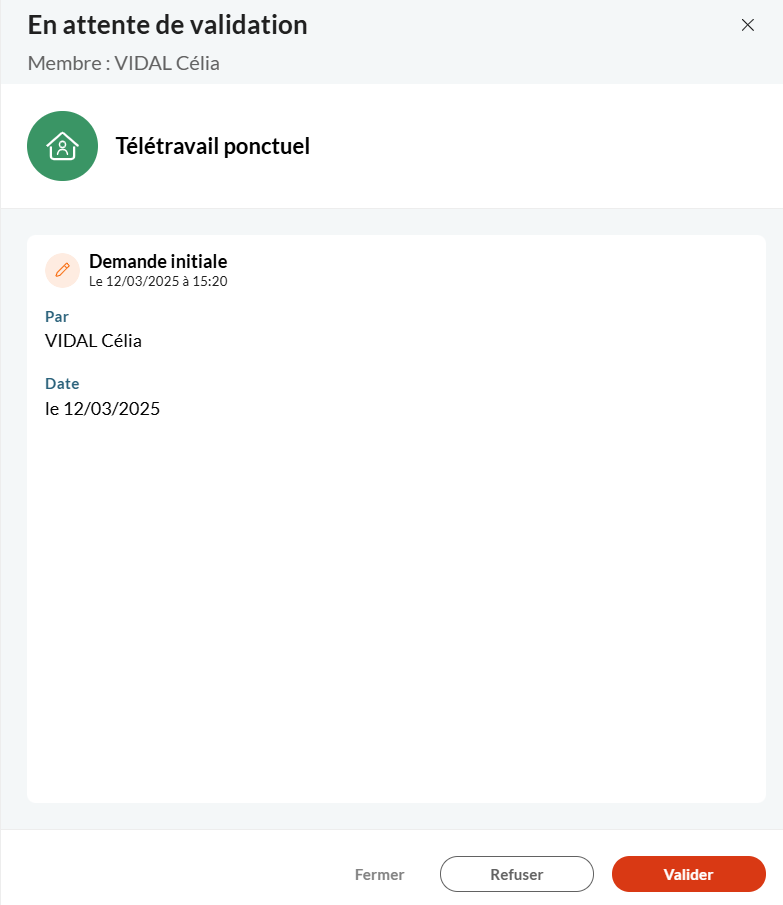Click the word 'ponctuel' in the request type
783x905 pixels.
(x=267, y=147)
